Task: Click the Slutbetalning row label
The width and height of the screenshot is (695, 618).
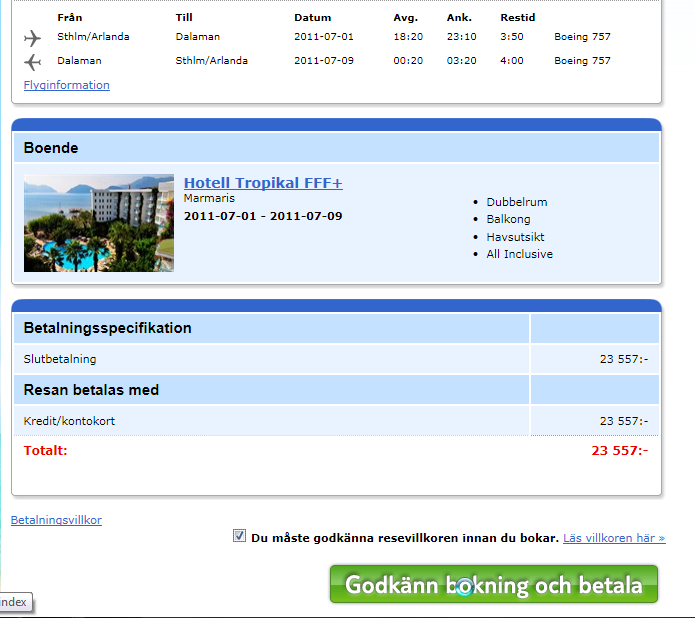Action: pyautogui.click(x=60, y=359)
